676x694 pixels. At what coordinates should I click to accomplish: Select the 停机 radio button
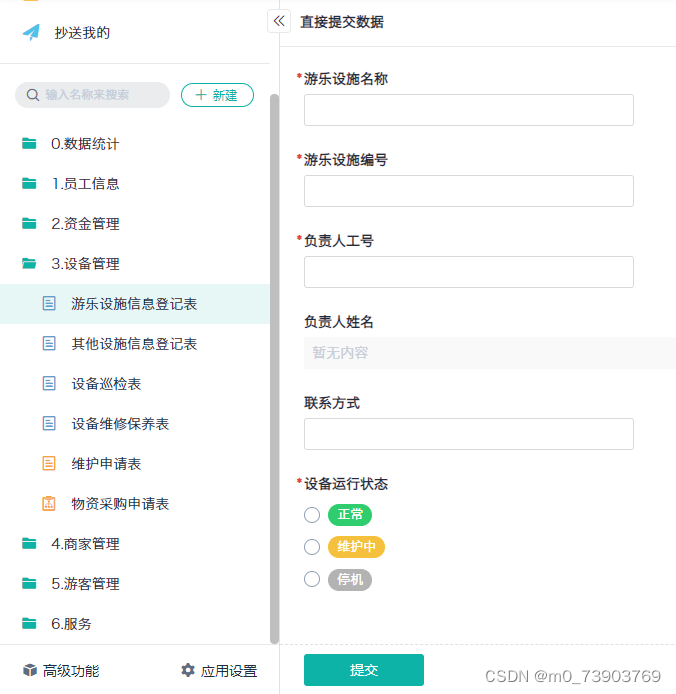pyautogui.click(x=312, y=579)
